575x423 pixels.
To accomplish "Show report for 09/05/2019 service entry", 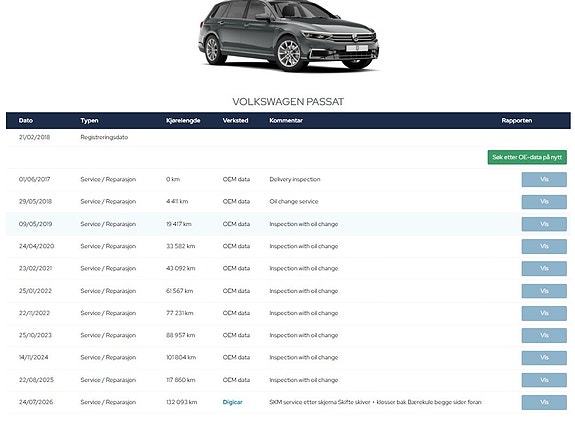I will point(544,224).
